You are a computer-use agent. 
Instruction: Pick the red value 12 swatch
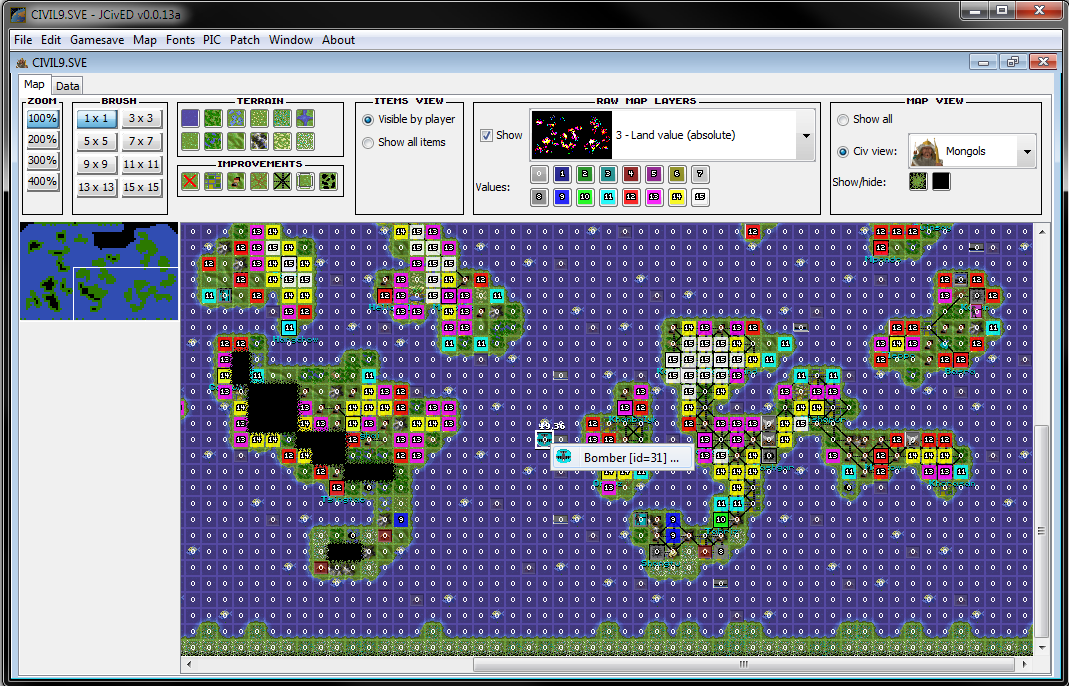pyautogui.click(x=631, y=198)
